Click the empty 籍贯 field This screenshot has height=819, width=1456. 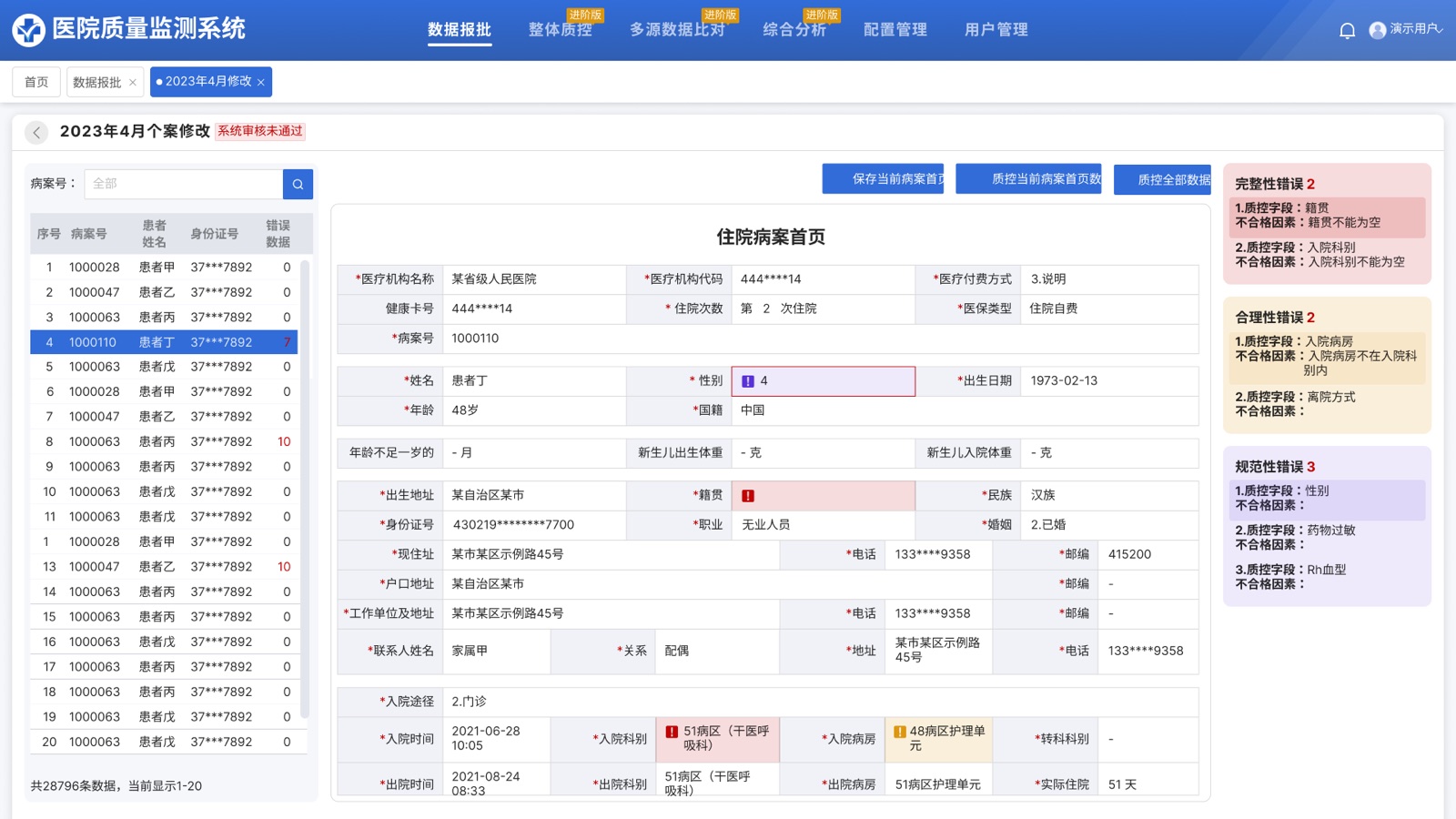tap(824, 496)
